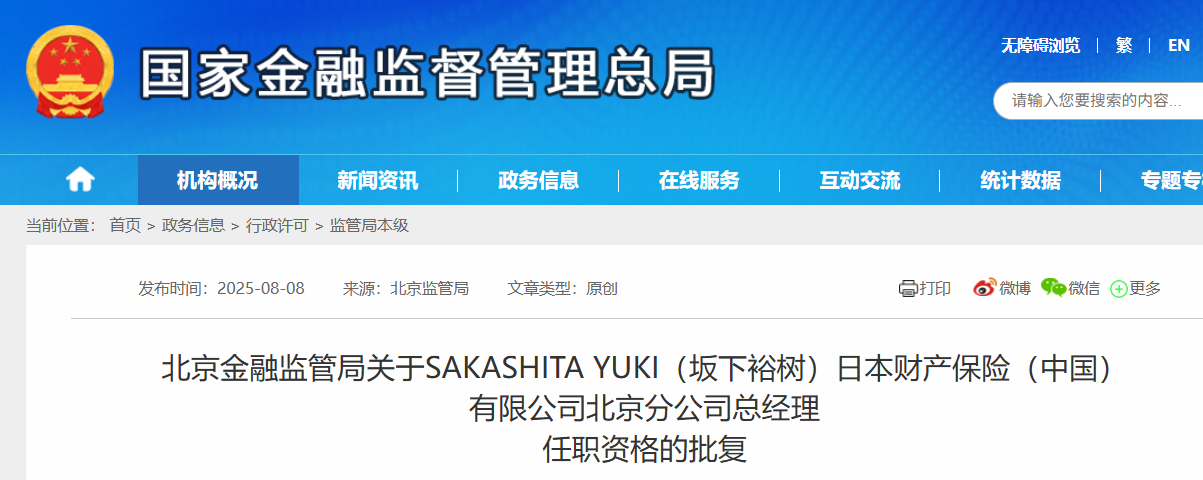Click 监管局本级 in the breadcrumb
The height and width of the screenshot is (480, 1203).
[369, 226]
